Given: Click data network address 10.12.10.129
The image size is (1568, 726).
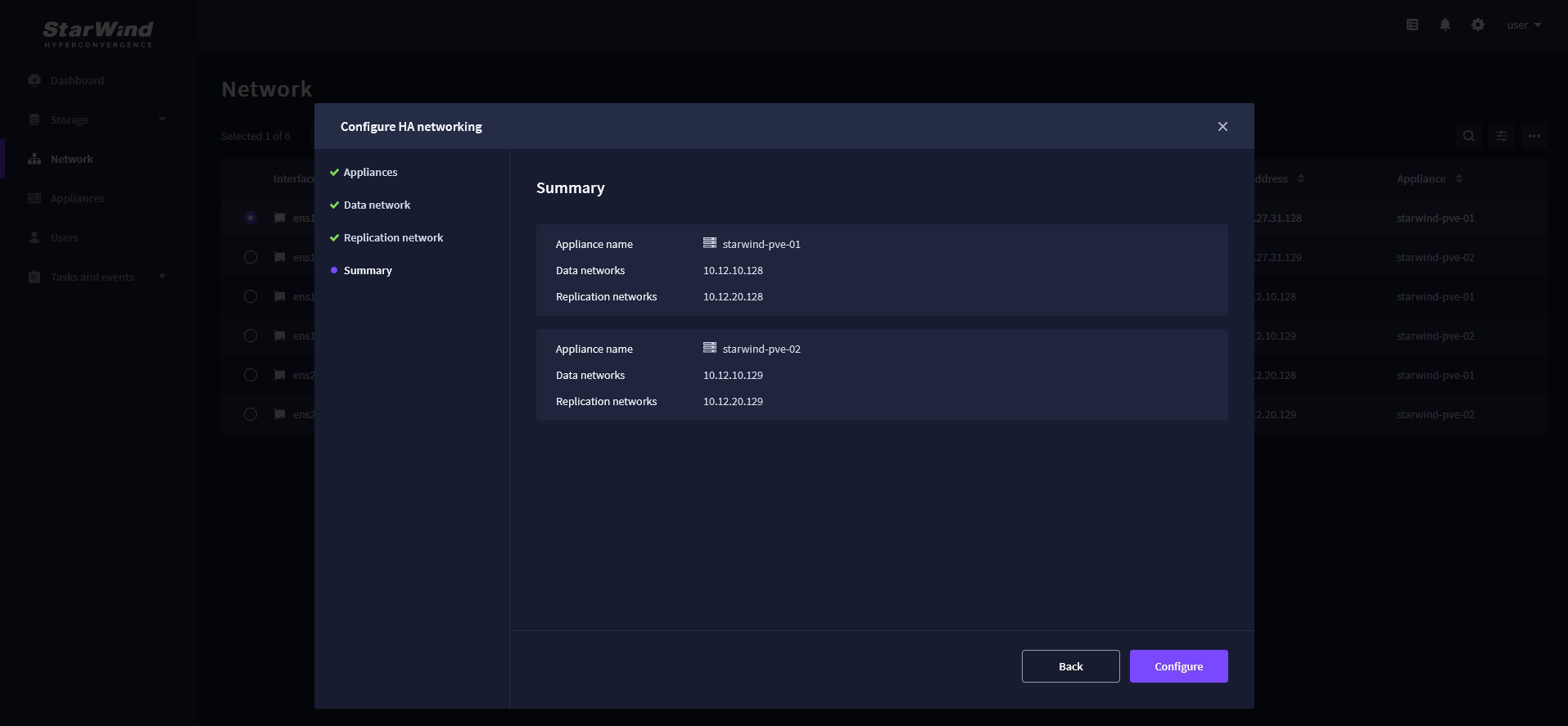Looking at the screenshot, I should tap(733, 375).
